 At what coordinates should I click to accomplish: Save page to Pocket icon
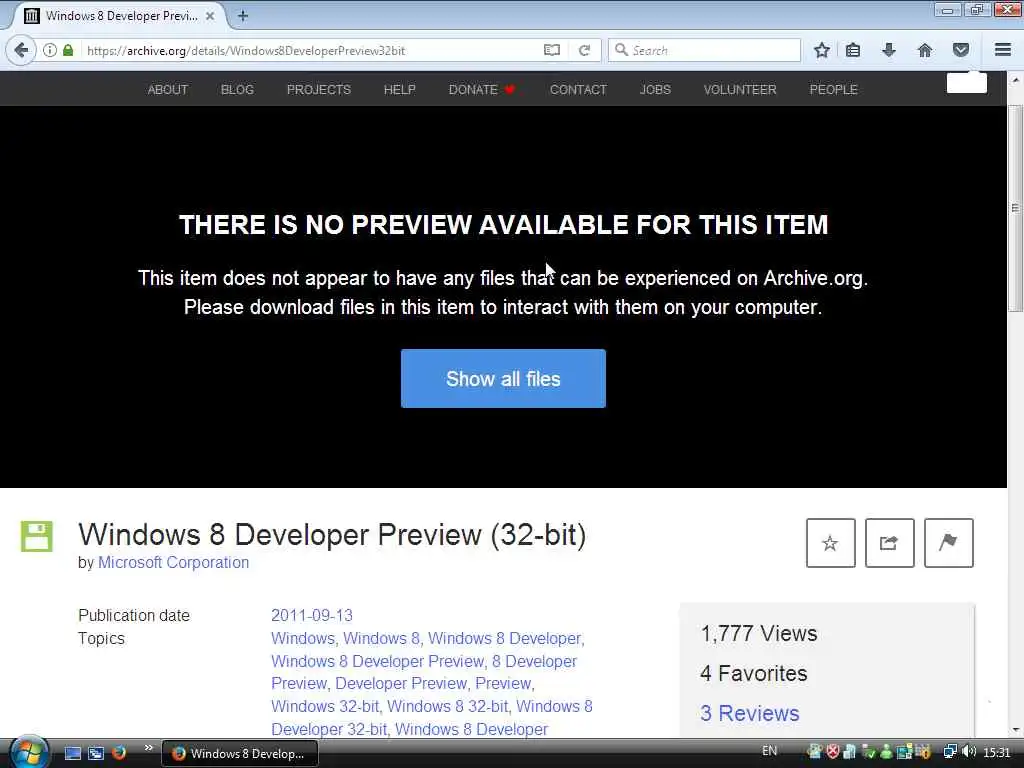tap(961, 50)
